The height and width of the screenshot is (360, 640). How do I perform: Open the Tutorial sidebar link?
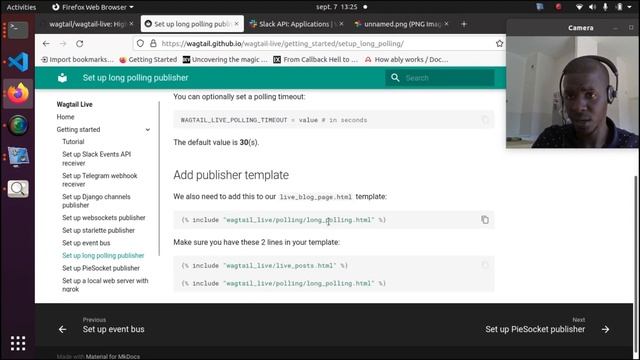pyautogui.click(x=73, y=142)
